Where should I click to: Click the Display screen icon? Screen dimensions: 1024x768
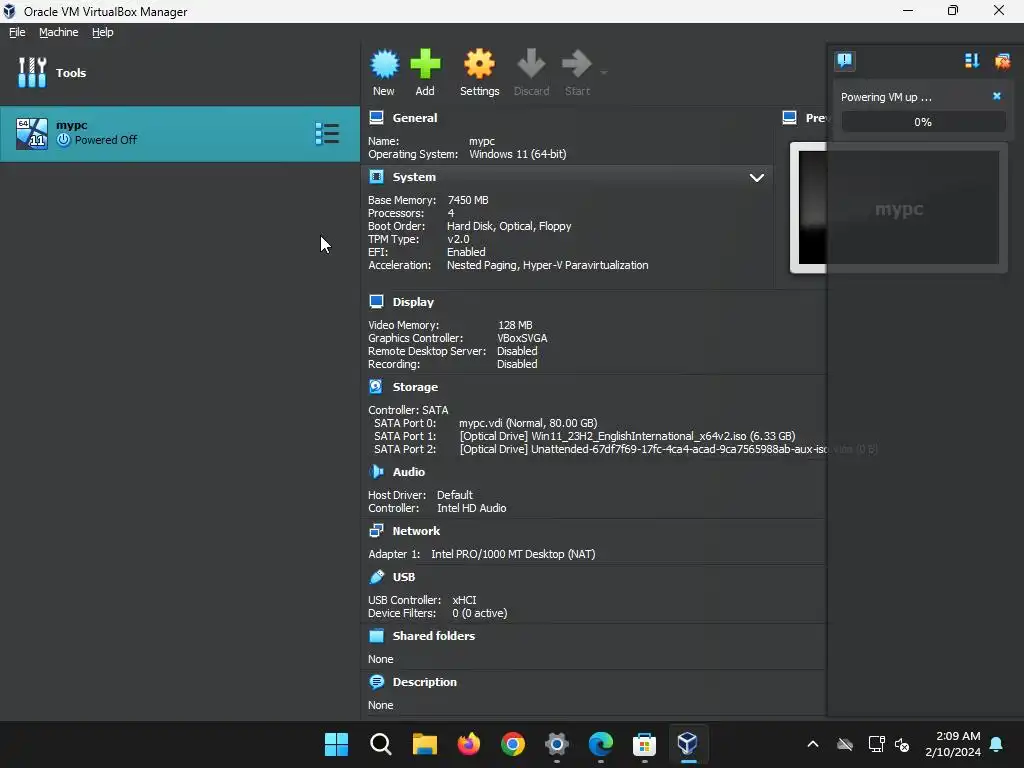[376, 301]
